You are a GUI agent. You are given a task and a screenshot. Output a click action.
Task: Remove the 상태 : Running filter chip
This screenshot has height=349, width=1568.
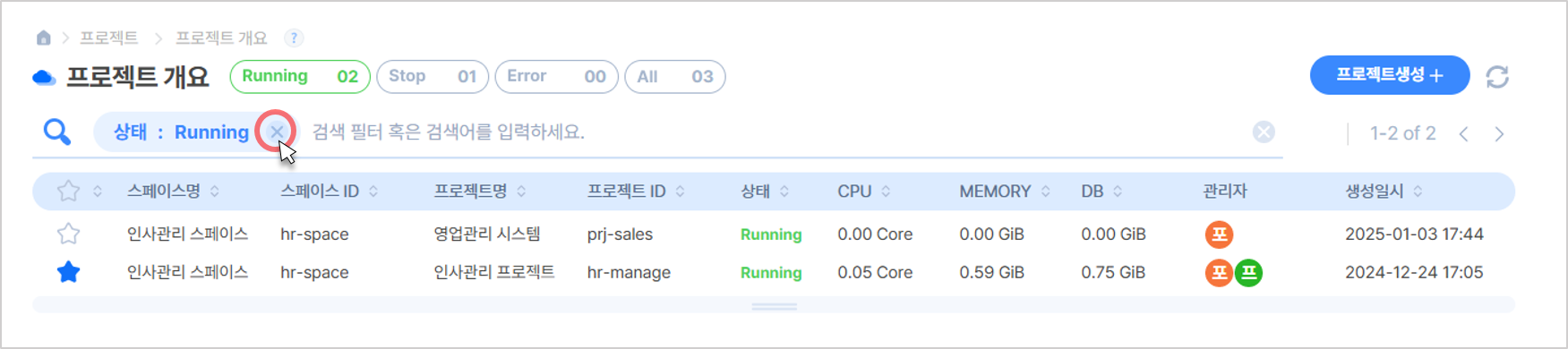tap(277, 132)
